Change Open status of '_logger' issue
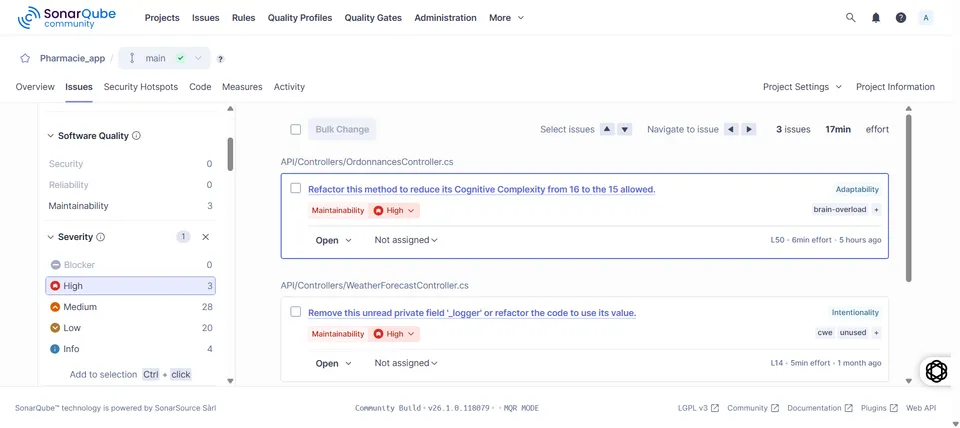Viewport: 960px width, 428px height. tap(334, 364)
